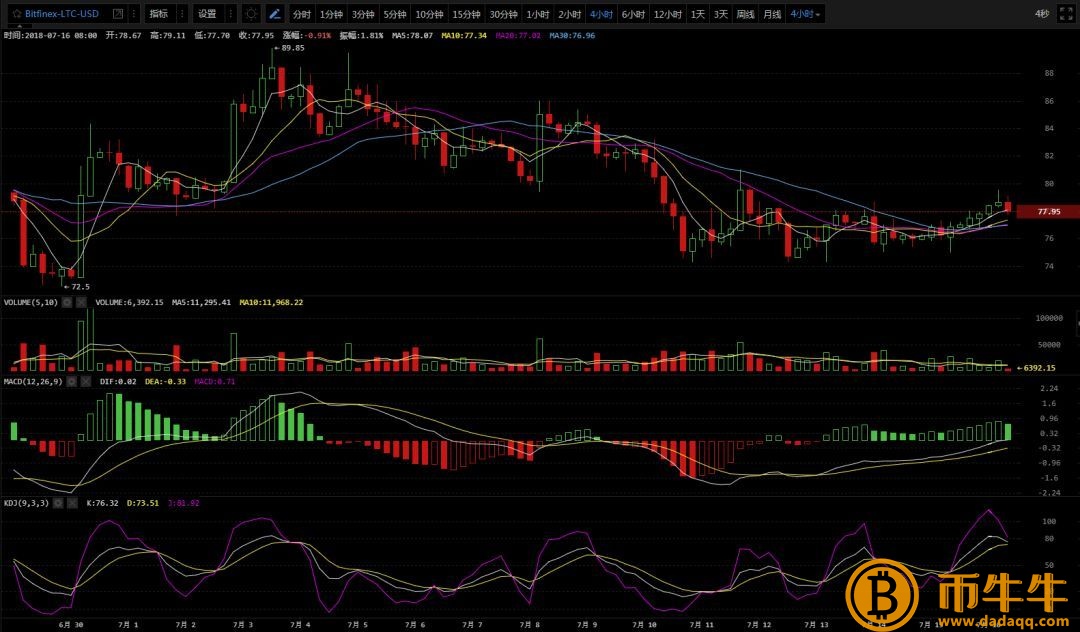Click the 7月 9 date label on time axis
Screen dimensions: 1080x632
[x=586, y=624]
